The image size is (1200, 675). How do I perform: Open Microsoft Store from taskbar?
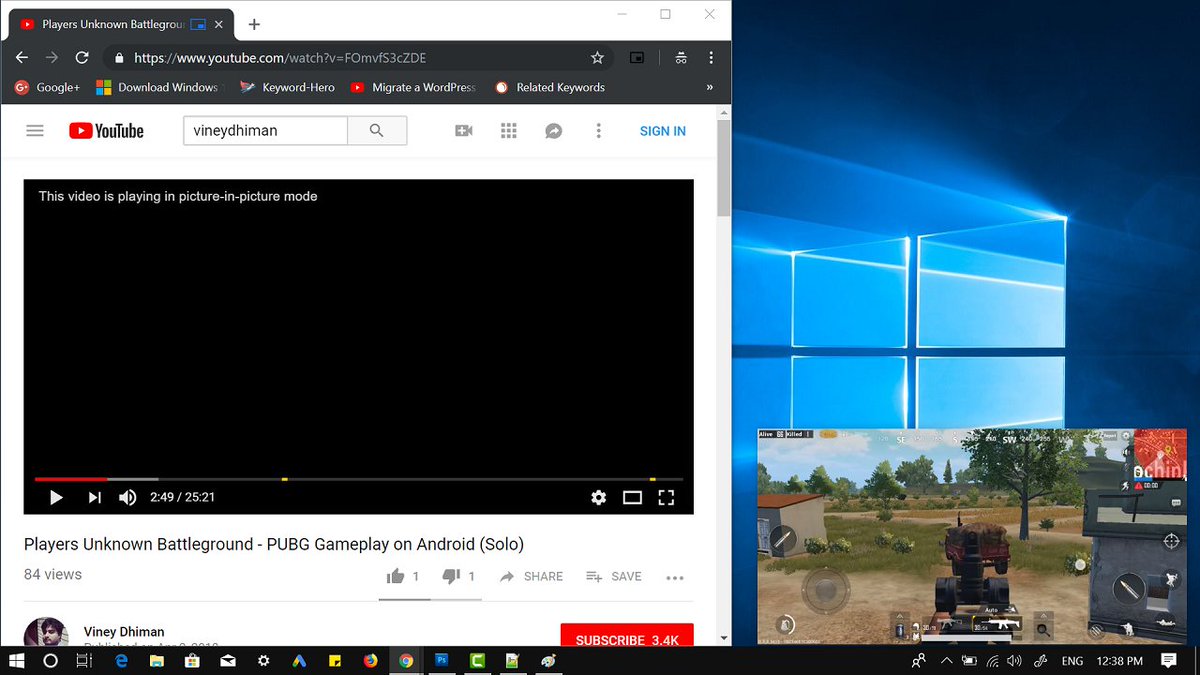tap(193, 661)
